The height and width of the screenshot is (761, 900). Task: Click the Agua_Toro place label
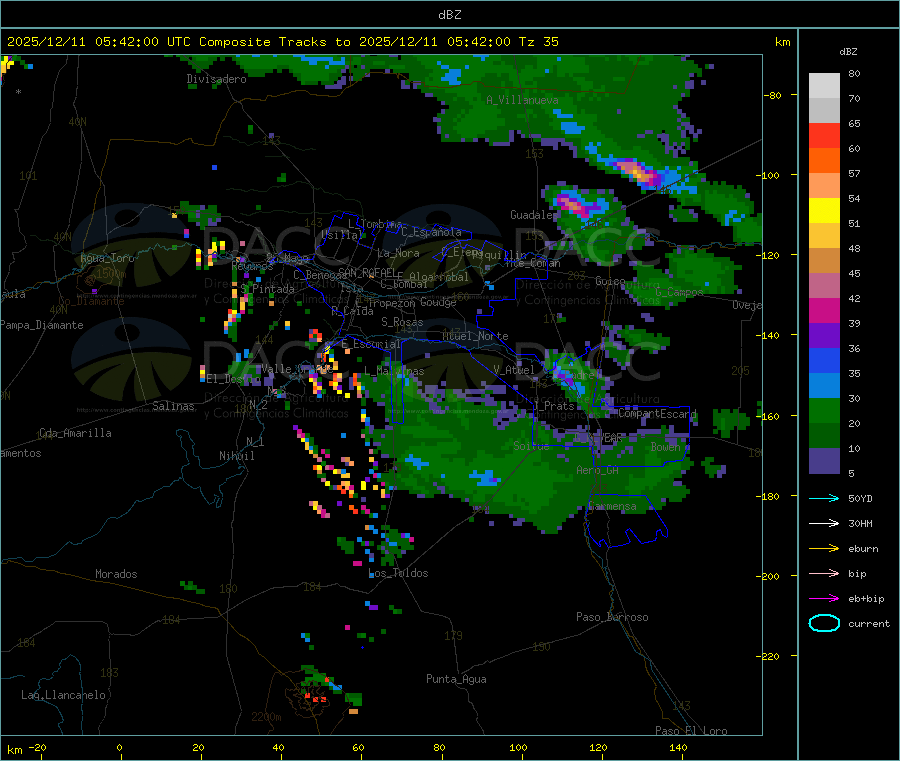point(107,258)
